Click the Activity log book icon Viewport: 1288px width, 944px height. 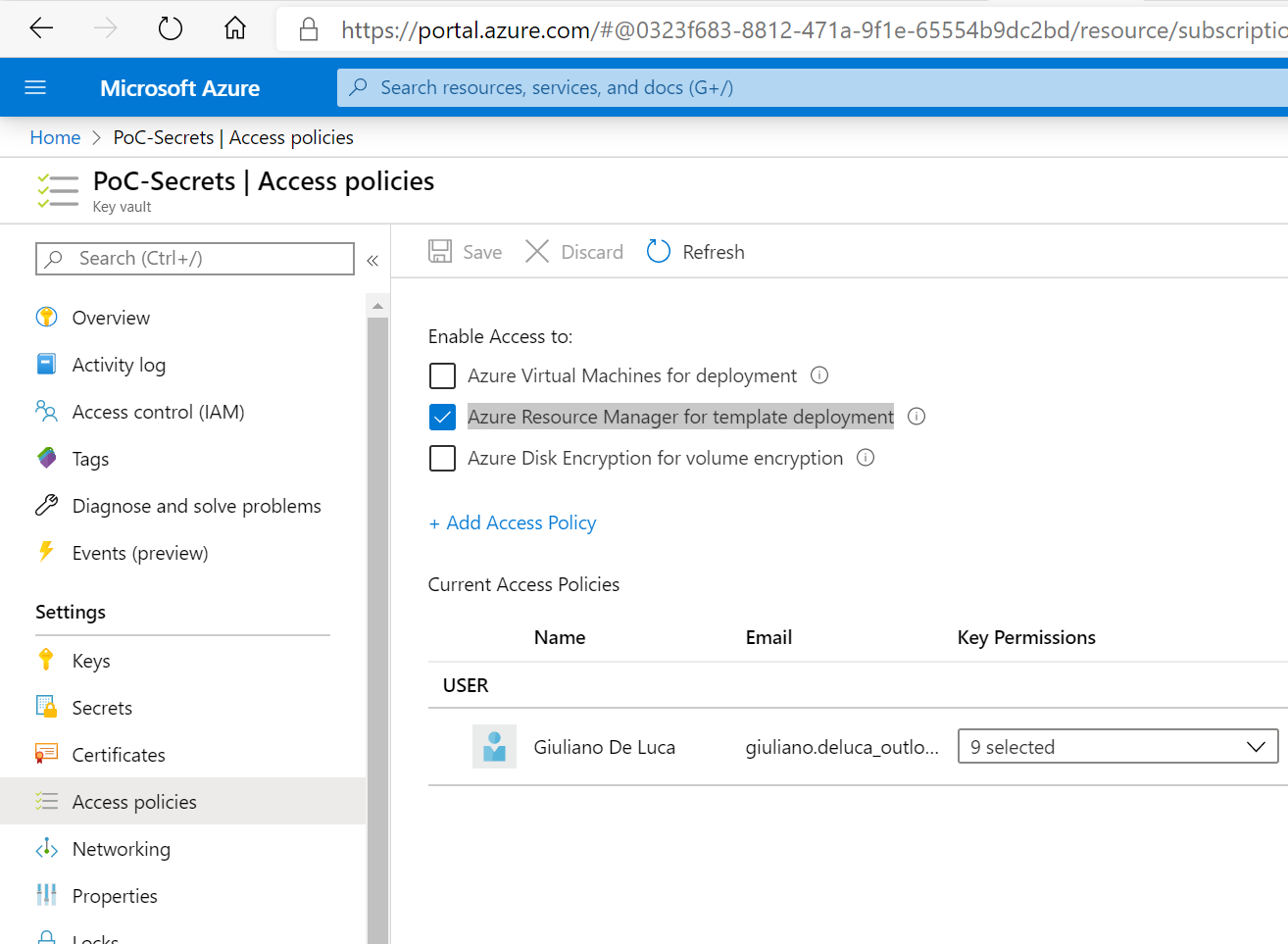46,364
